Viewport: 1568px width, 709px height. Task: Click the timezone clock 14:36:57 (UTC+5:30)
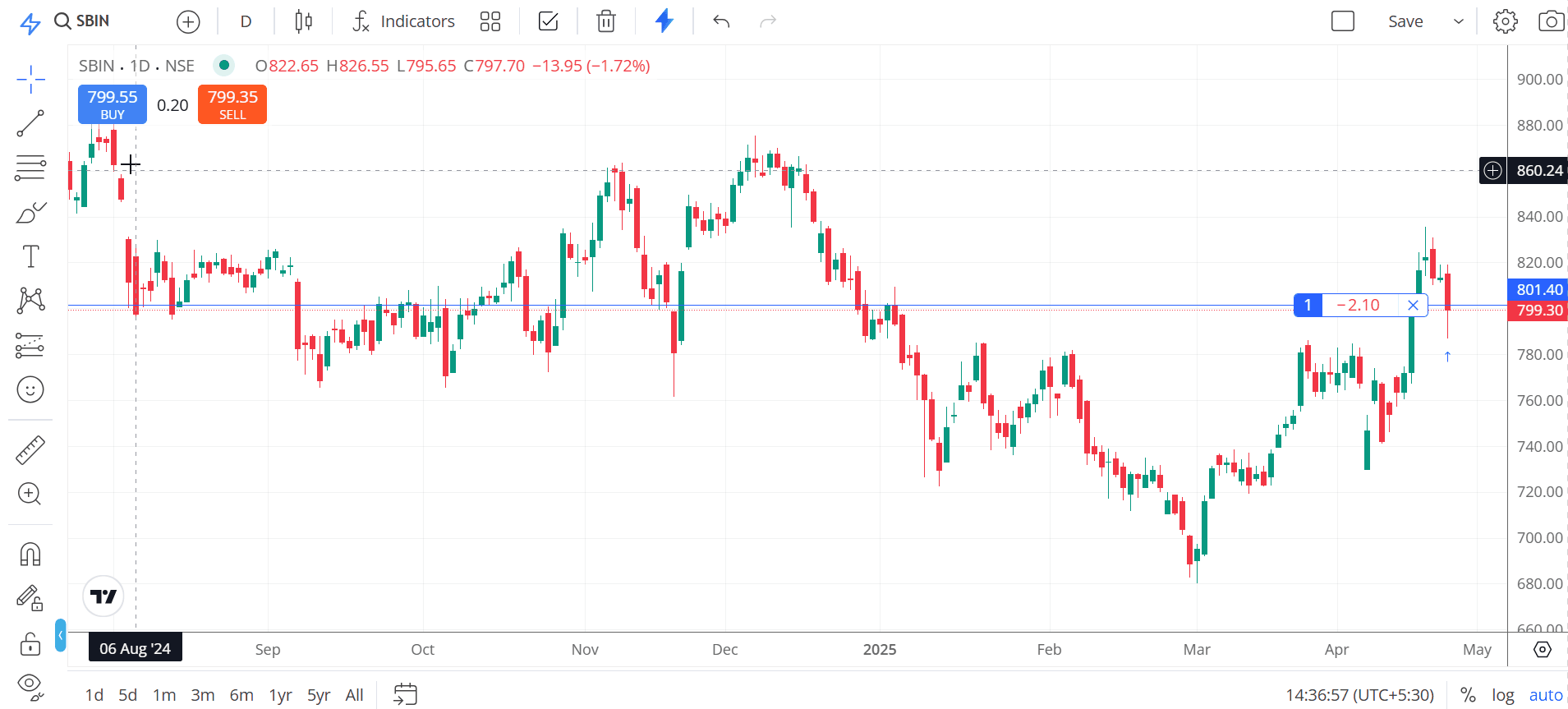1359,695
